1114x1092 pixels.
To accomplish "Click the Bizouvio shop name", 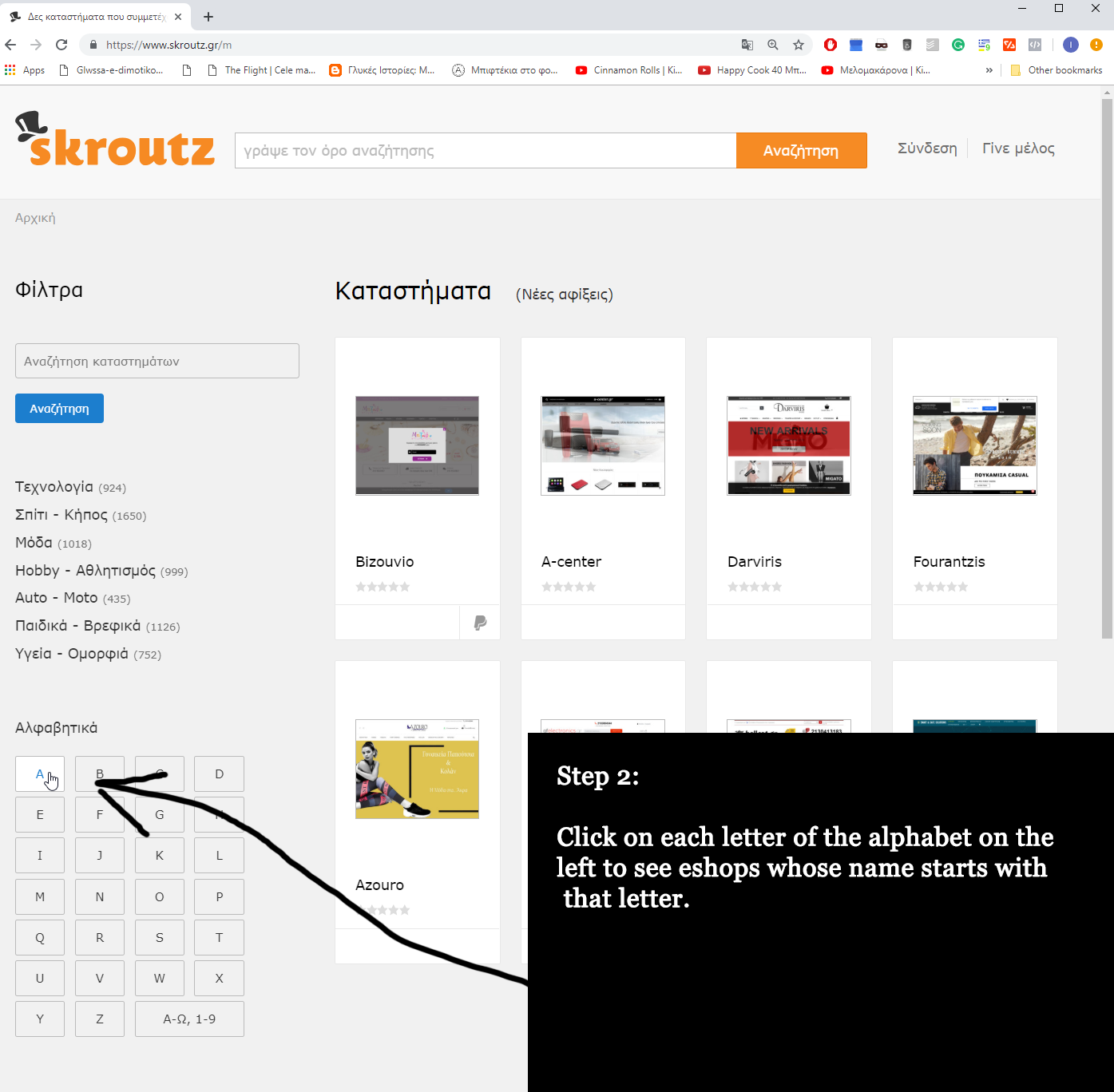I will point(385,562).
